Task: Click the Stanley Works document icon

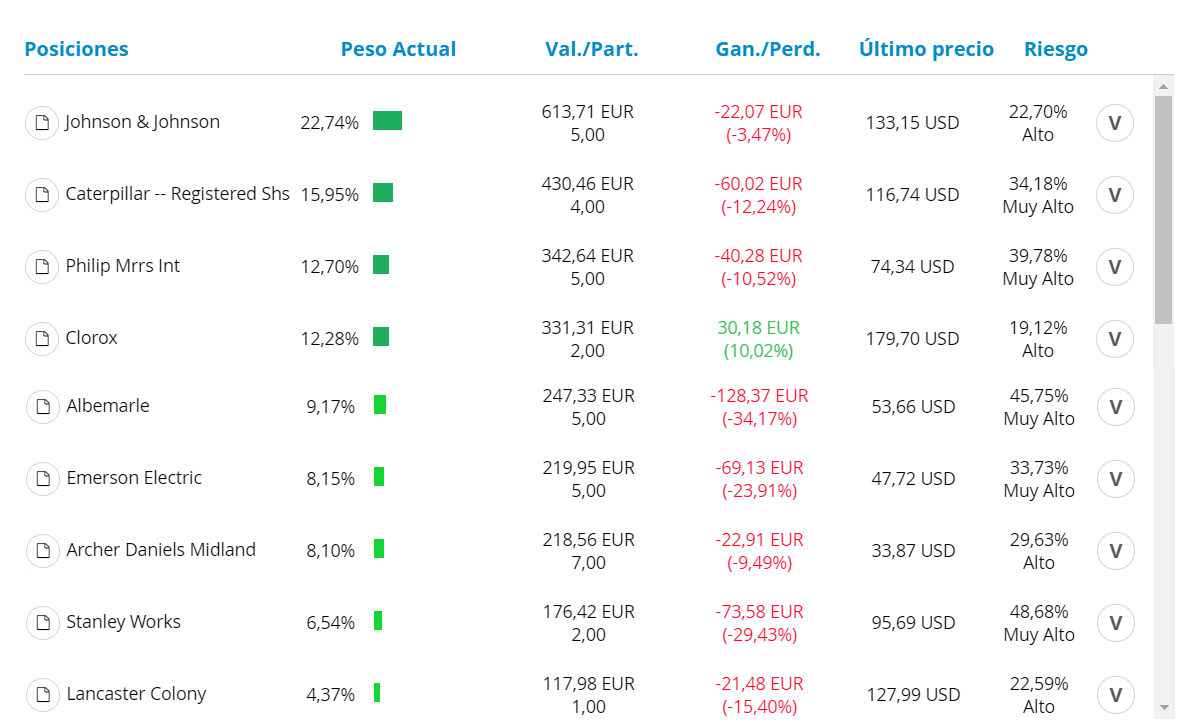Action: [x=43, y=622]
